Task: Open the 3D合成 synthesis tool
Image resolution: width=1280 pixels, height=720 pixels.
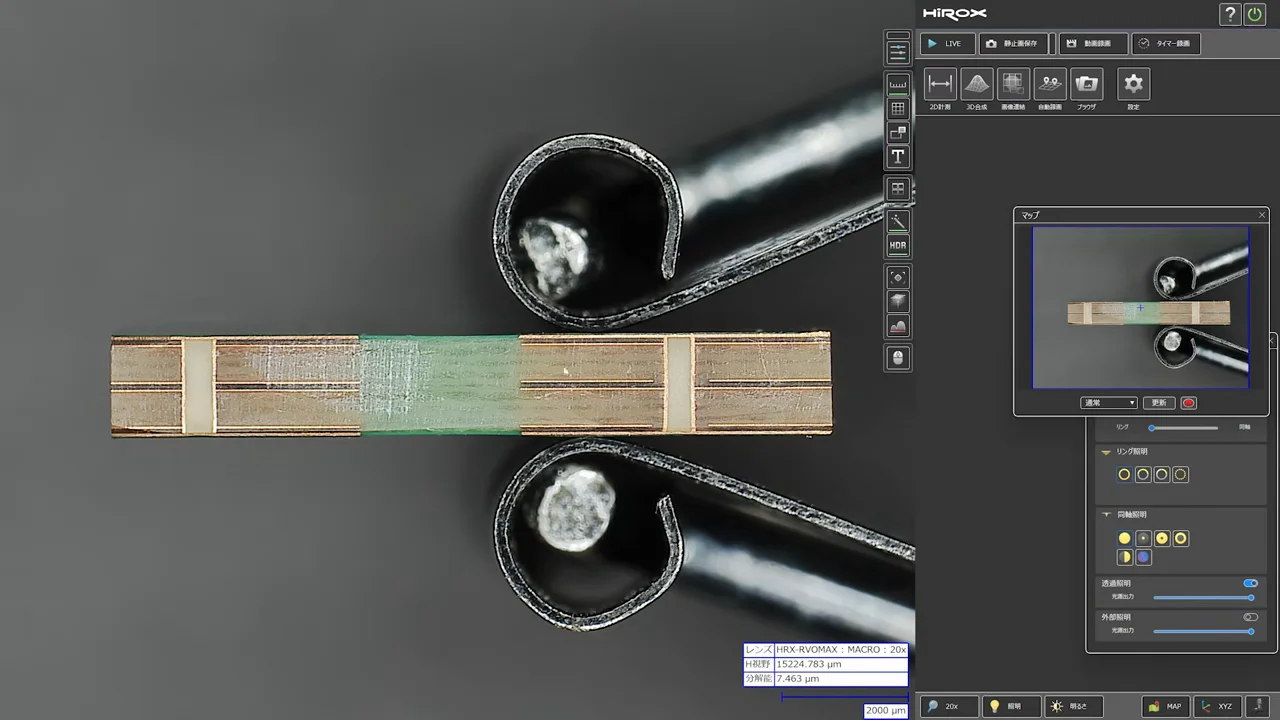Action: click(x=976, y=84)
